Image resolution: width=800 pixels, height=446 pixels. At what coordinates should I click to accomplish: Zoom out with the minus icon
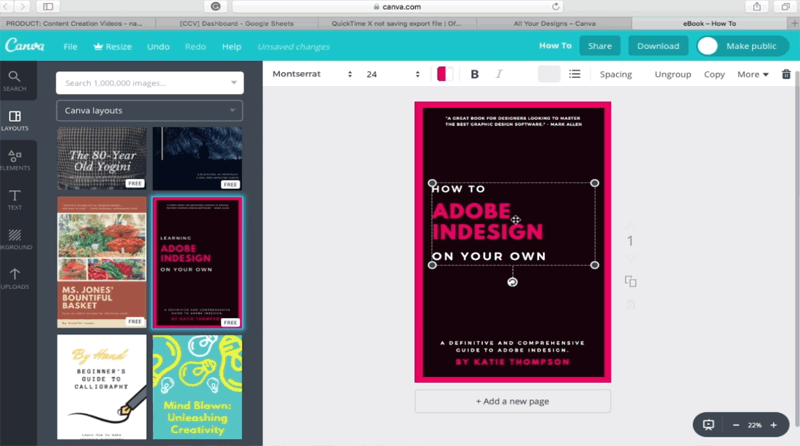pos(736,425)
